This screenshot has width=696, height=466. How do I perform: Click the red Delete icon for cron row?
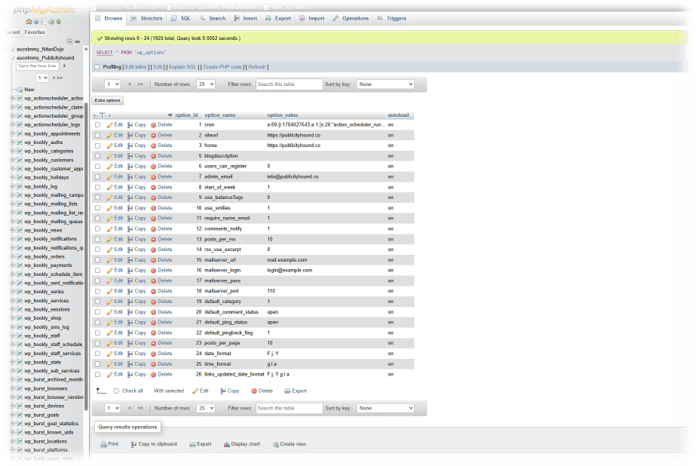(154, 125)
